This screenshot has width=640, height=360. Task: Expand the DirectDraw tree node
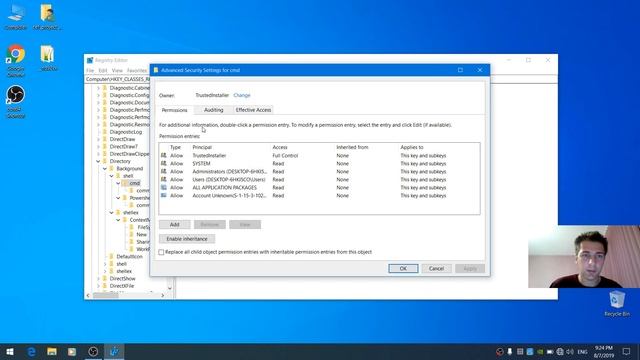pos(98,139)
